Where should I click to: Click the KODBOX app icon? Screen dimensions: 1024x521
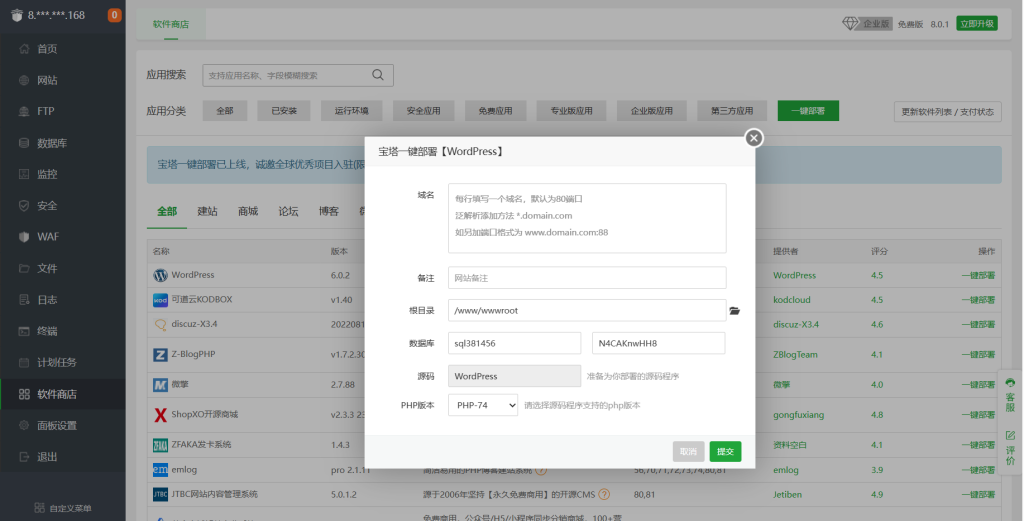pos(161,300)
